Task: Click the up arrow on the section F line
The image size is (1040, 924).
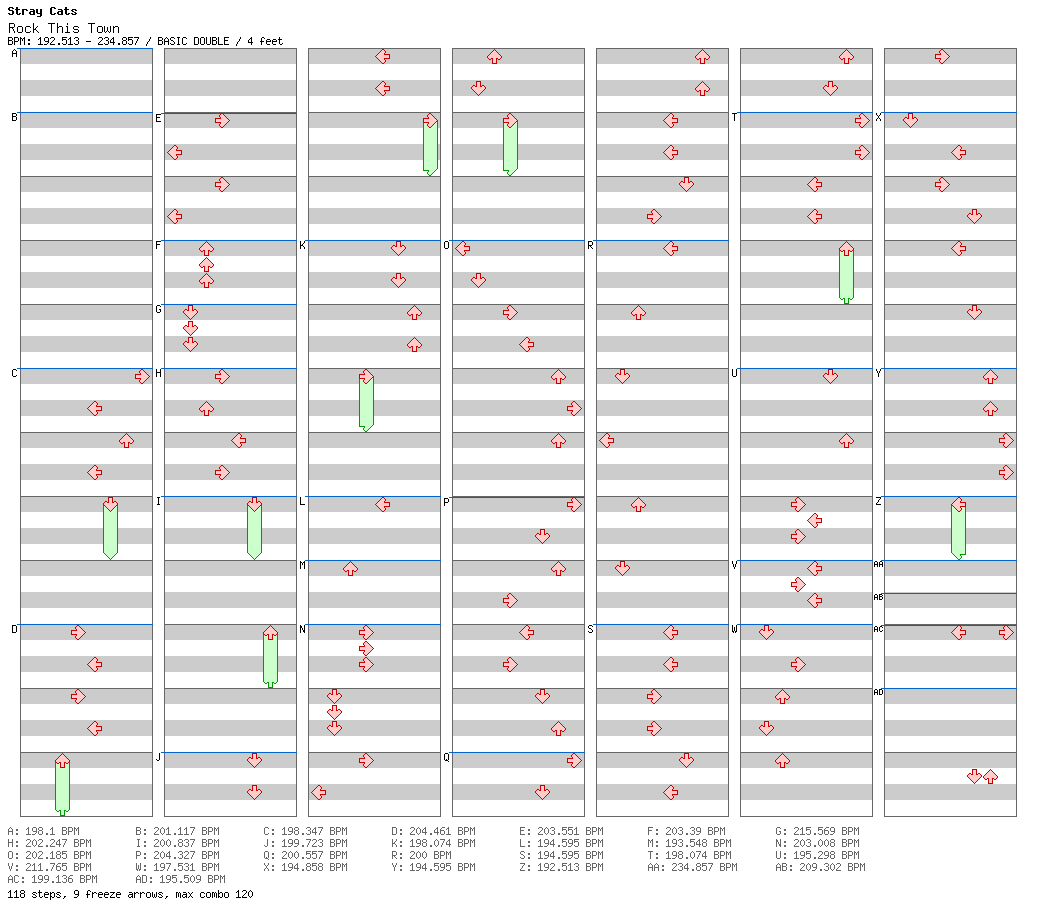Action: (x=206, y=249)
